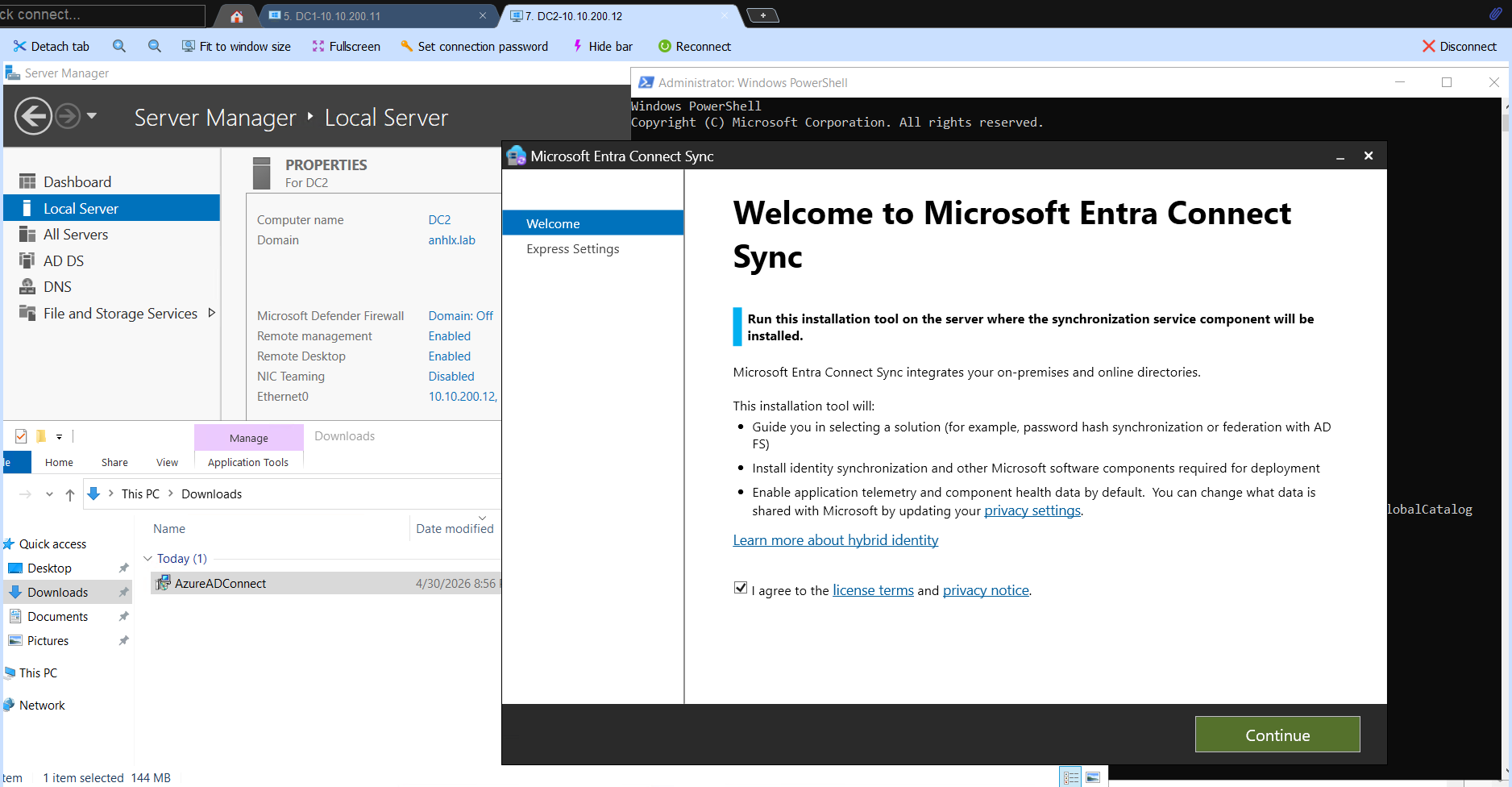
Task: Open Explorer recent locations dropdown
Action: point(49,494)
